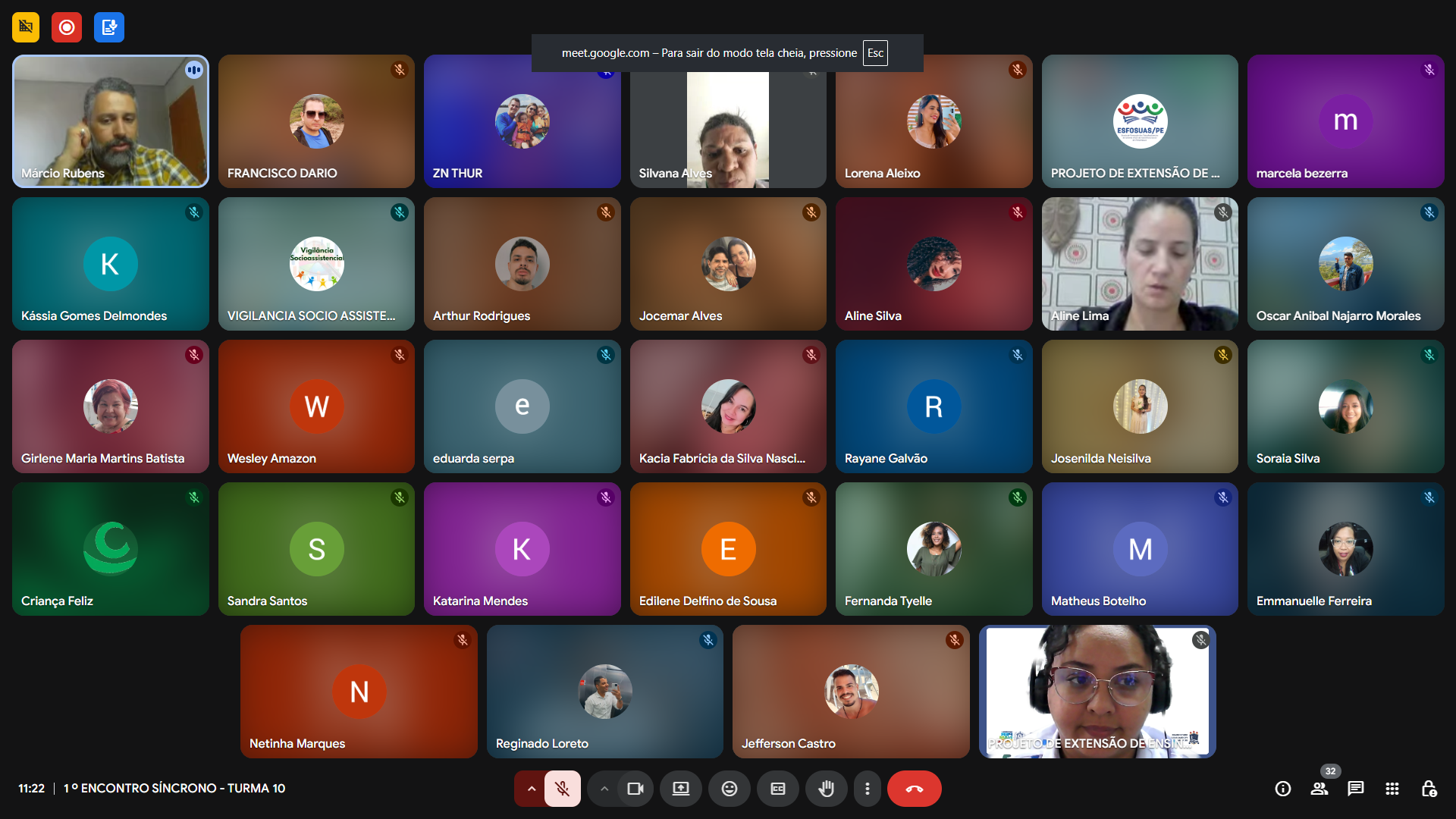Toggle the camera button

click(x=635, y=789)
